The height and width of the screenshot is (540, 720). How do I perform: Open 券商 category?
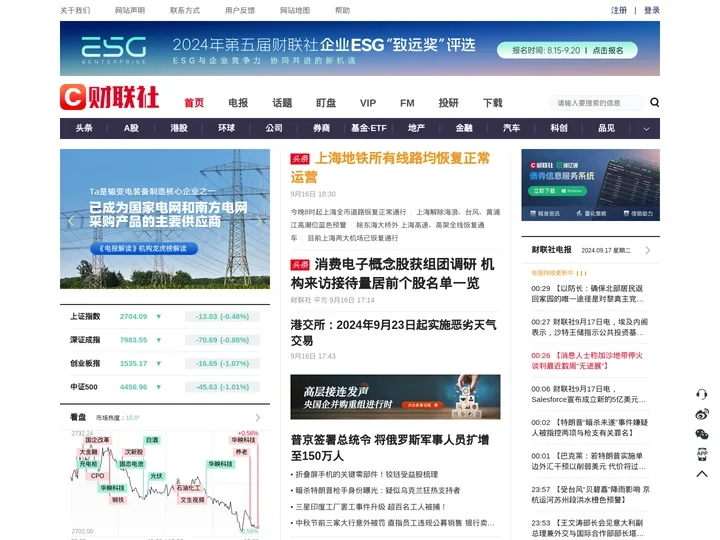click(x=321, y=128)
